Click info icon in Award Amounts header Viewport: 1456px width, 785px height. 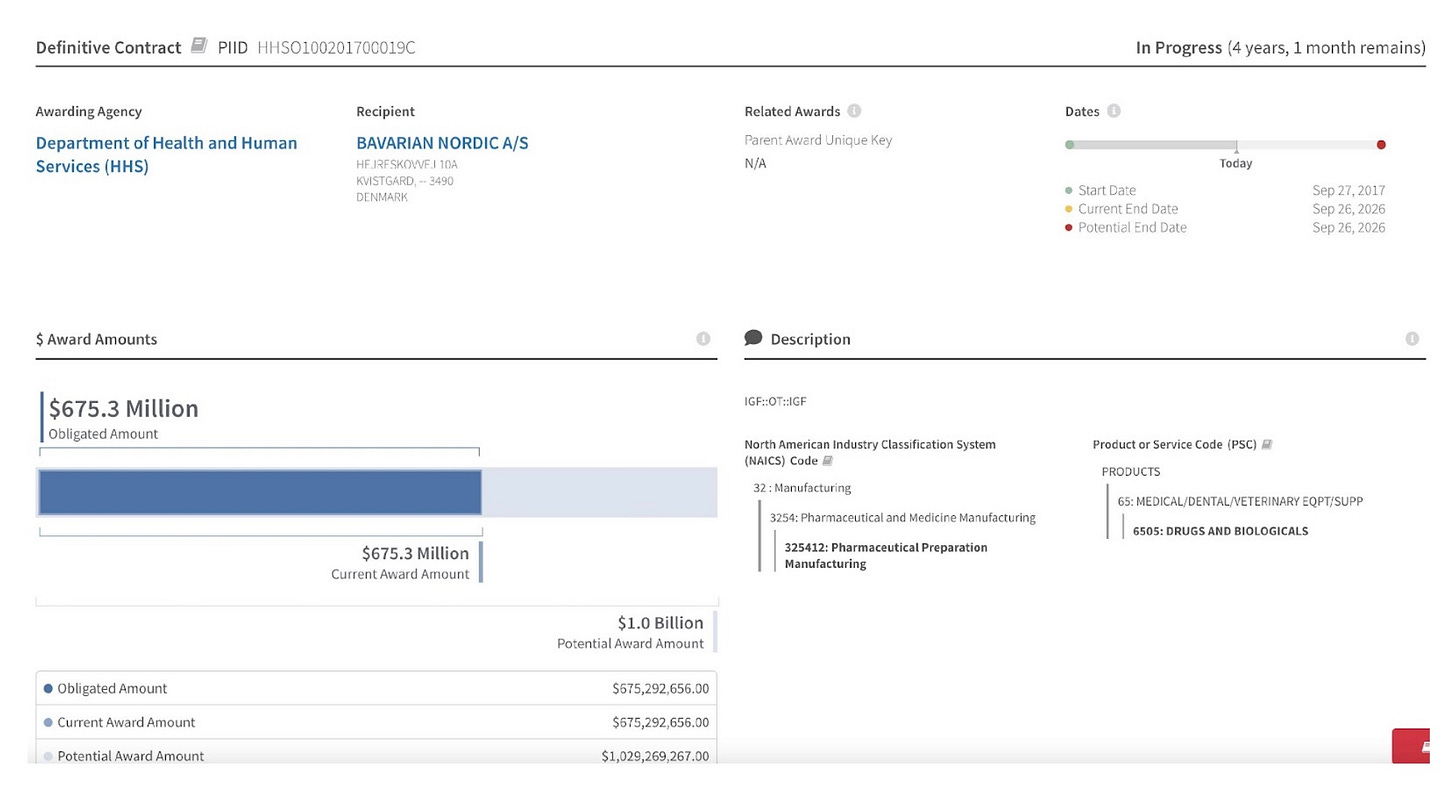[x=703, y=339]
